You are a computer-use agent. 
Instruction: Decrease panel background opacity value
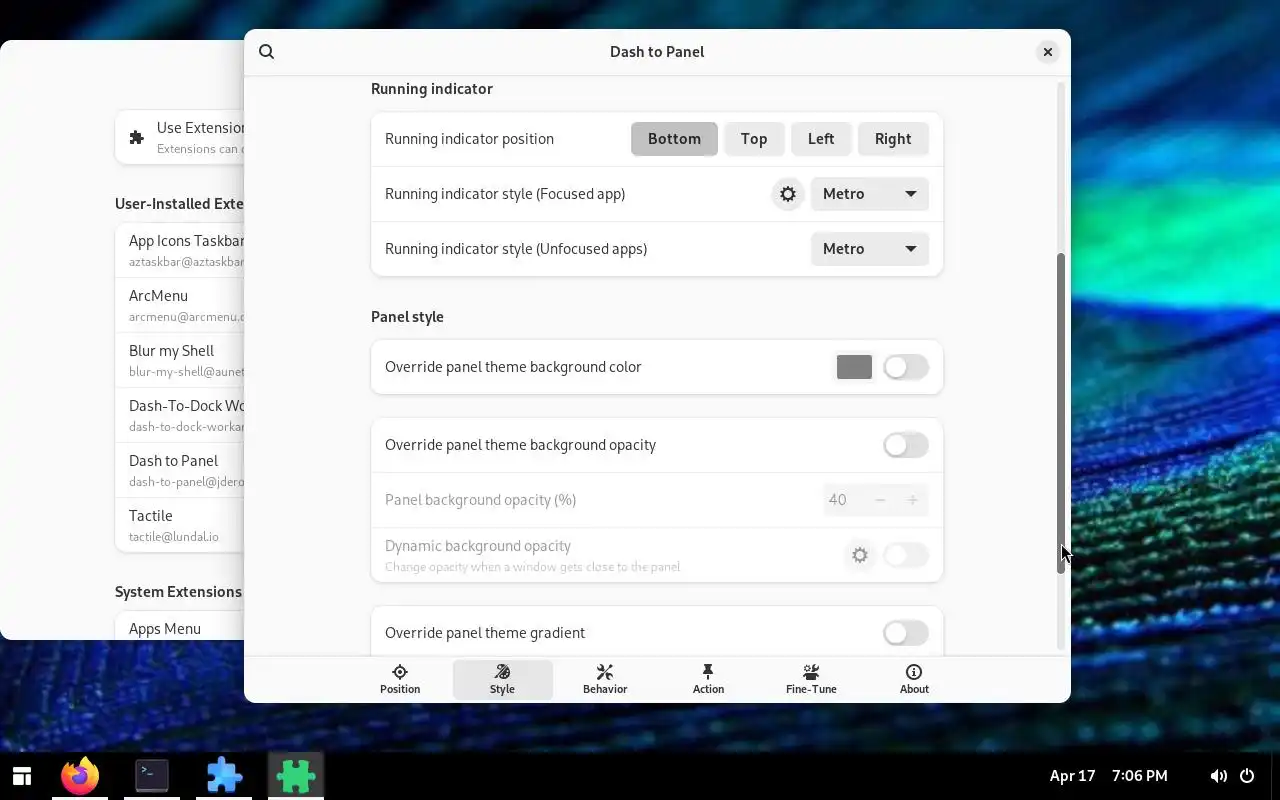(880, 500)
